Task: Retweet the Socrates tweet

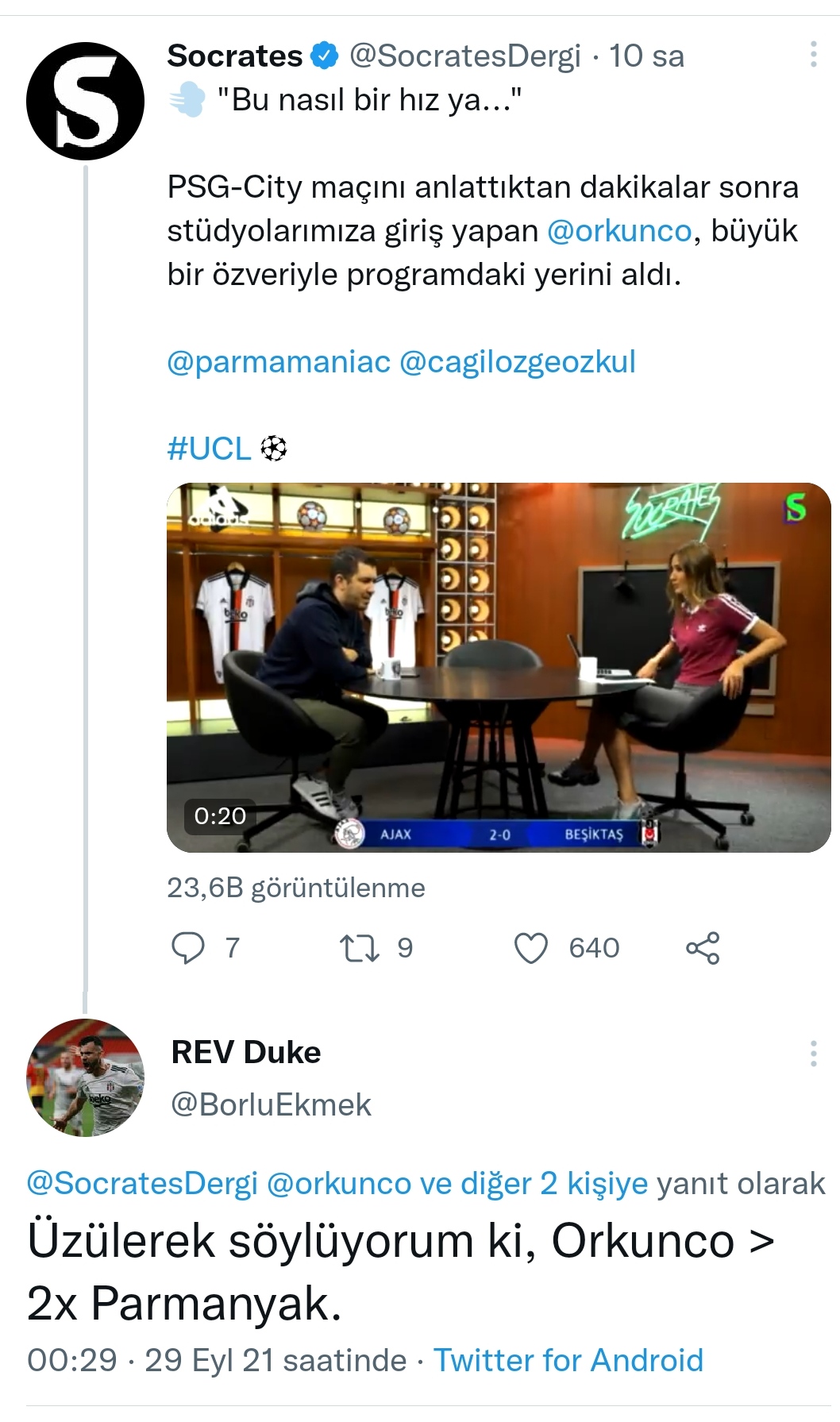Action: click(359, 948)
